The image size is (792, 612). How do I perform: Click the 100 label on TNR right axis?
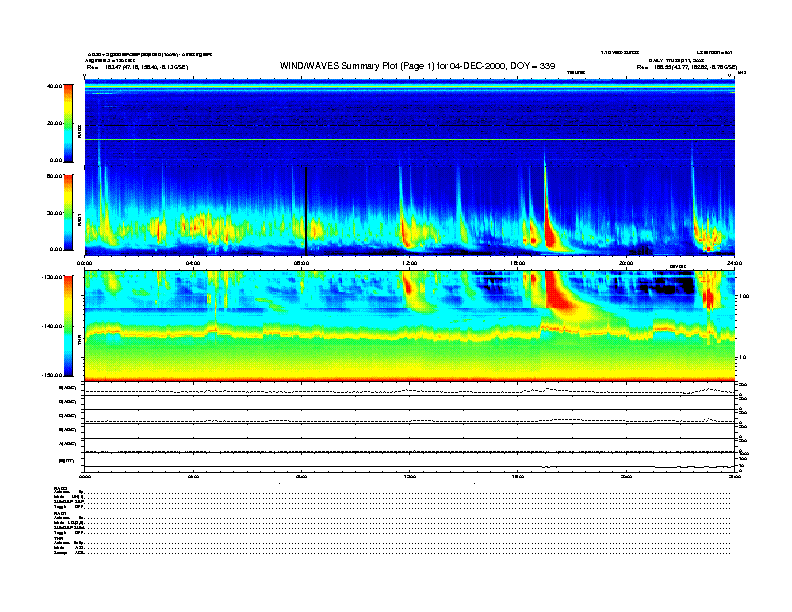point(744,296)
